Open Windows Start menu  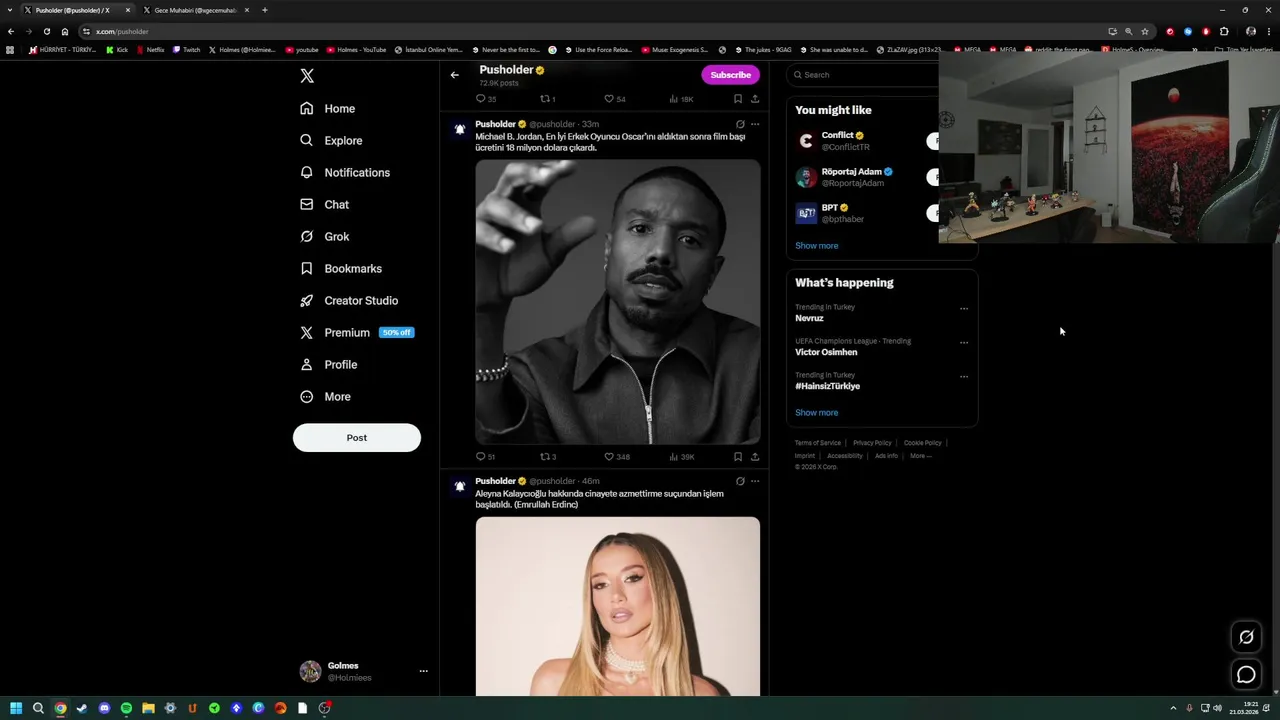click(x=16, y=708)
